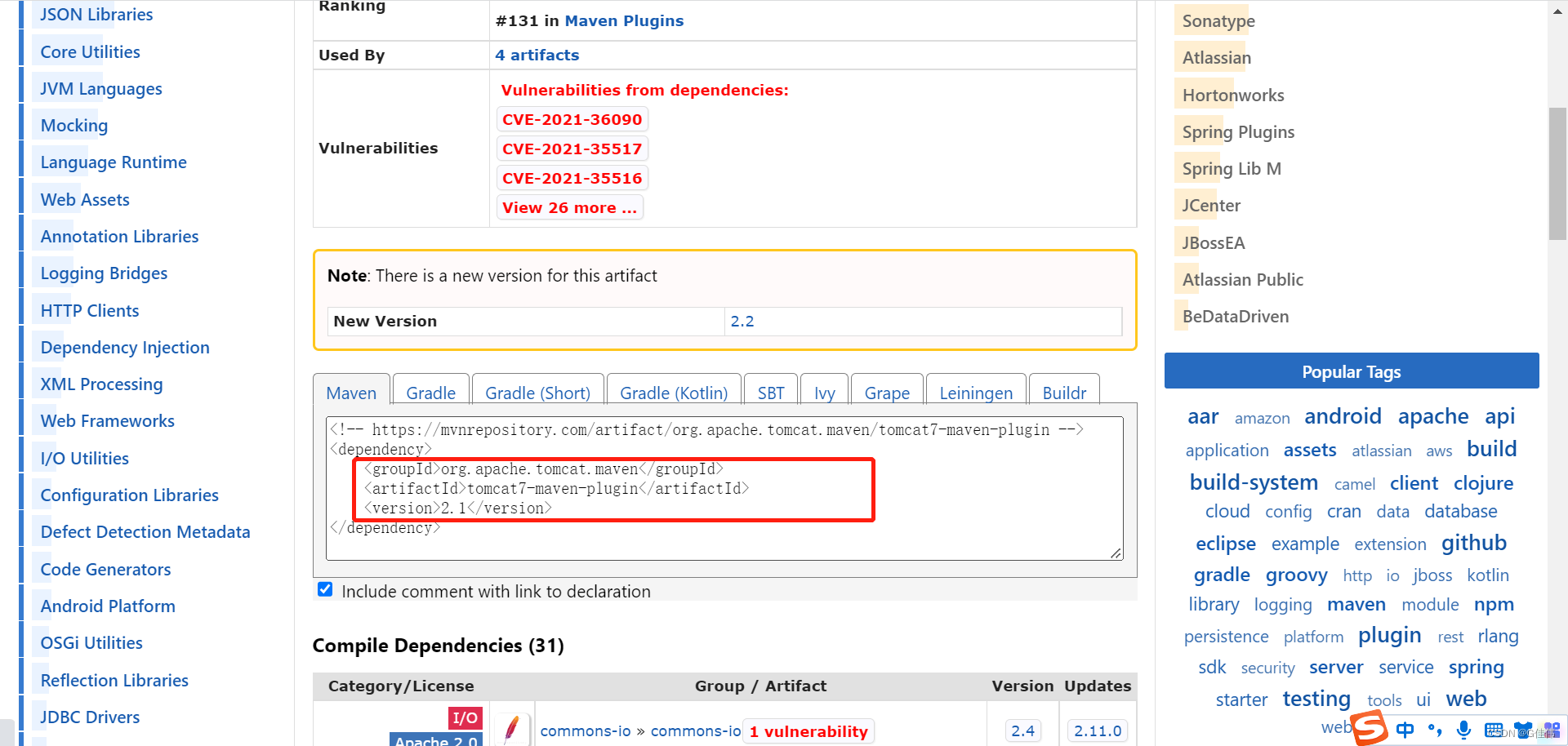This screenshot has width=1568, height=746.
Task: Click the I/O category badge
Action: pos(465,718)
